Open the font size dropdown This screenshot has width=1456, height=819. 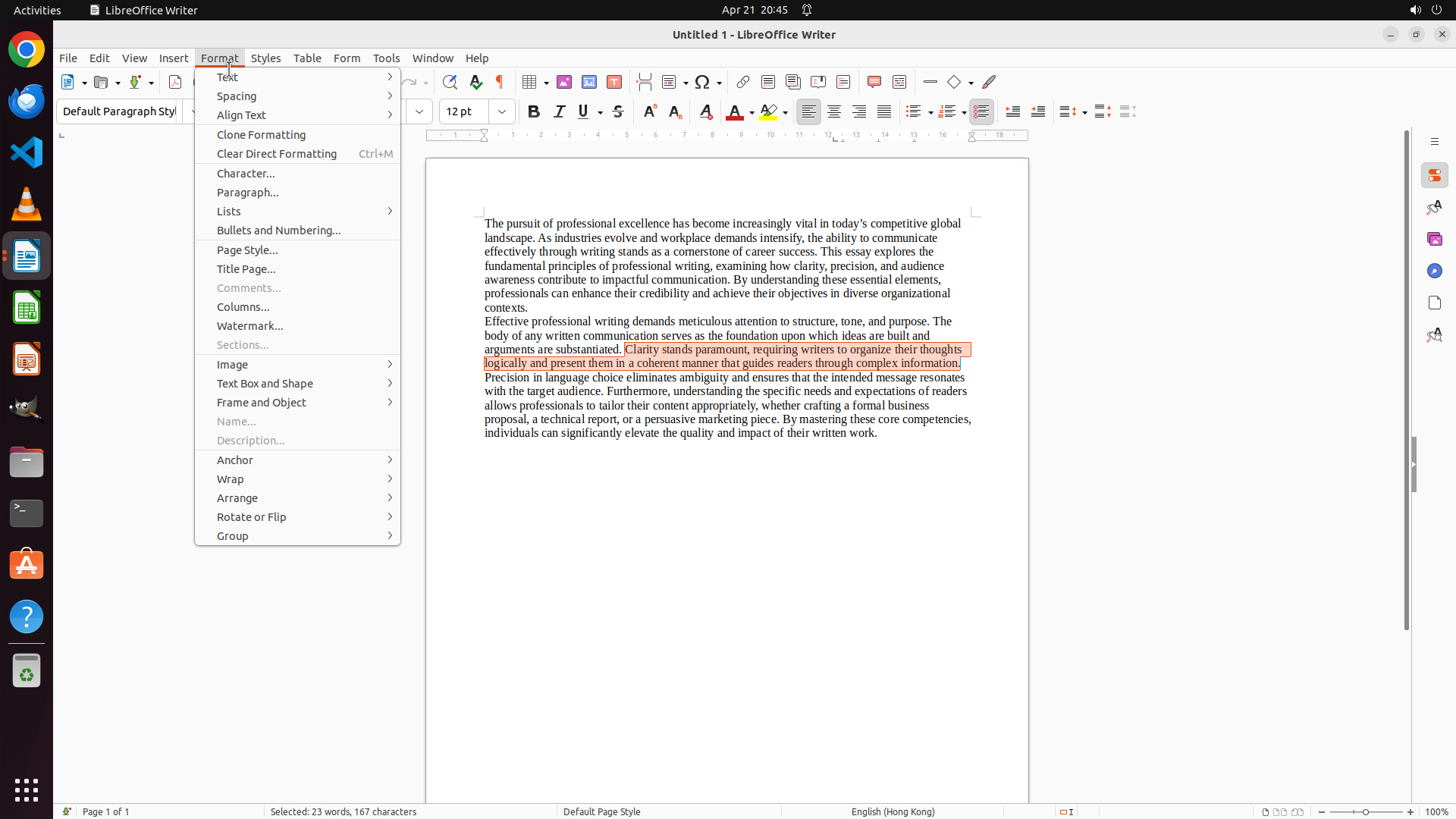click(502, 111)
